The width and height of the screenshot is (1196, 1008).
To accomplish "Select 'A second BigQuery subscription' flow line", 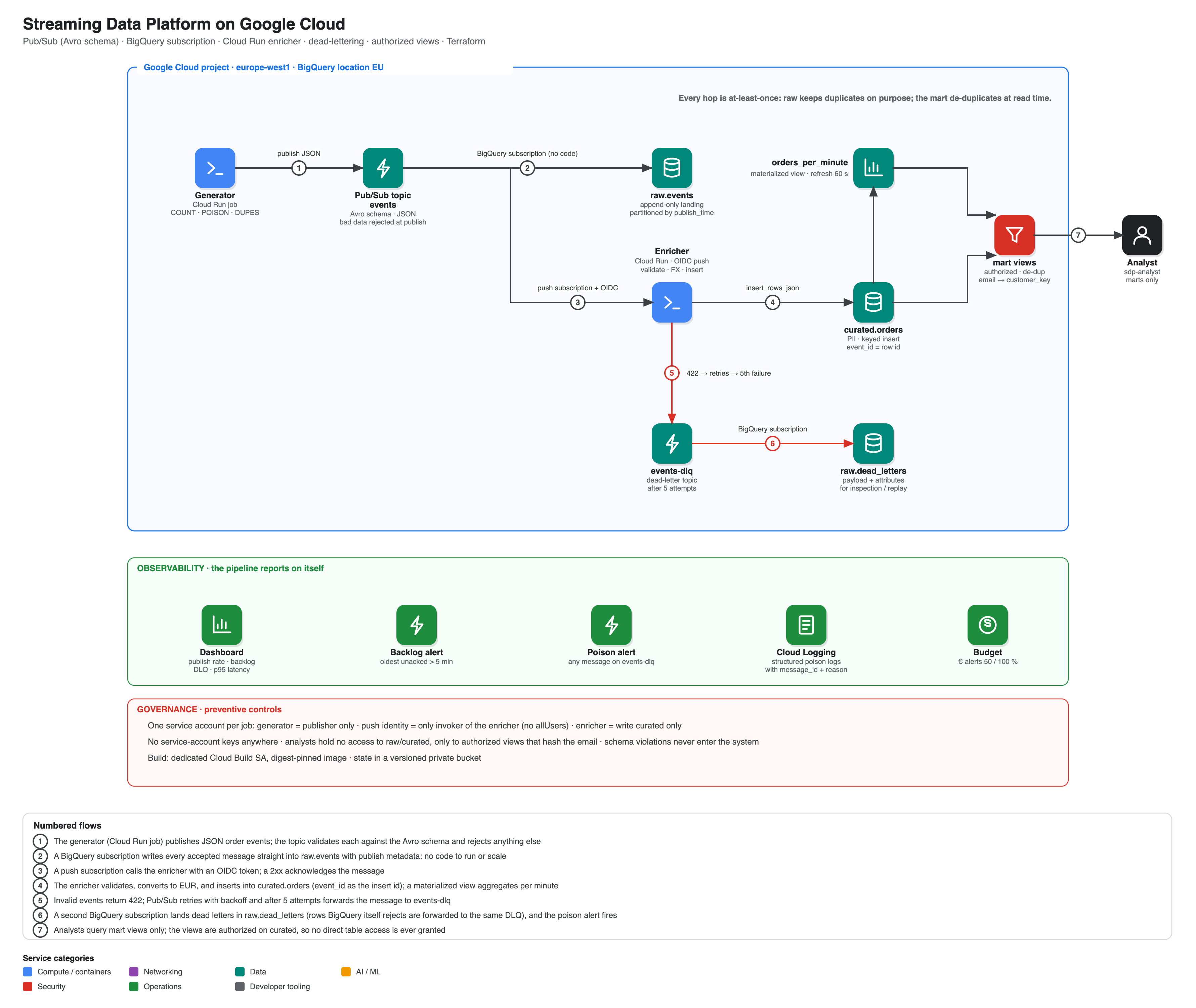I will pyautogui.click(x=335, y=915).
